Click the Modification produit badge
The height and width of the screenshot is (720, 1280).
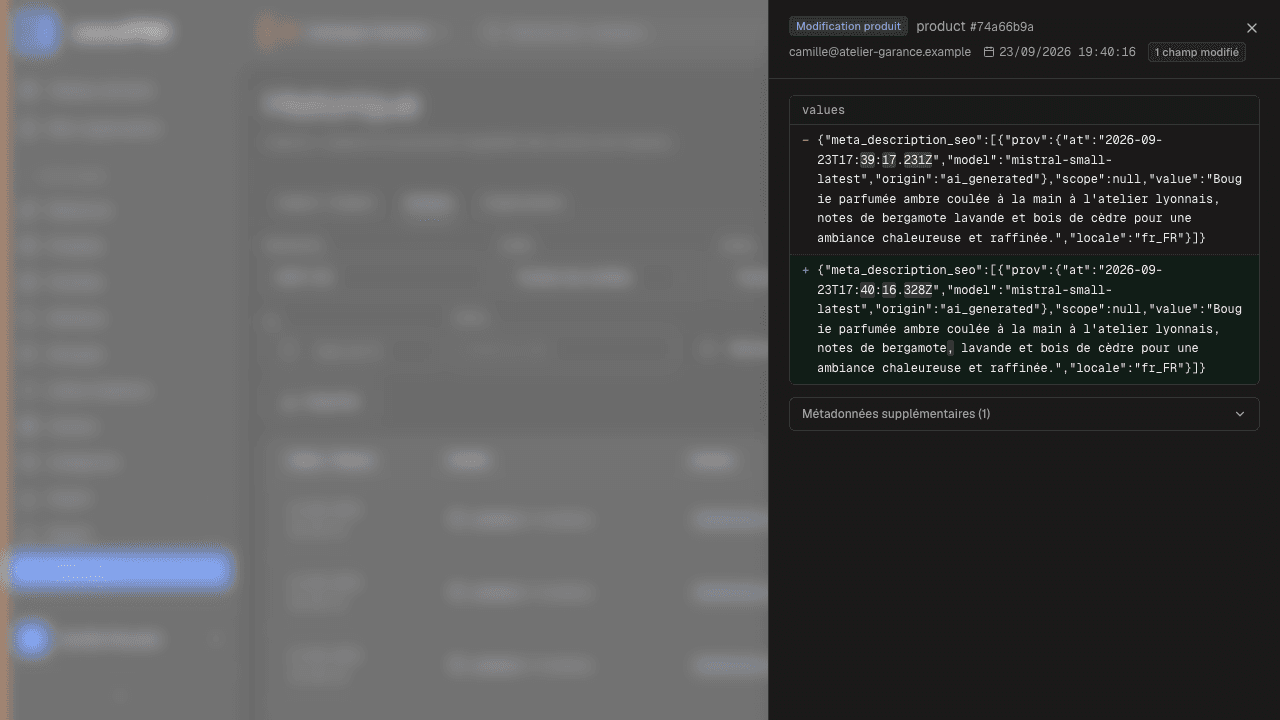848,26
